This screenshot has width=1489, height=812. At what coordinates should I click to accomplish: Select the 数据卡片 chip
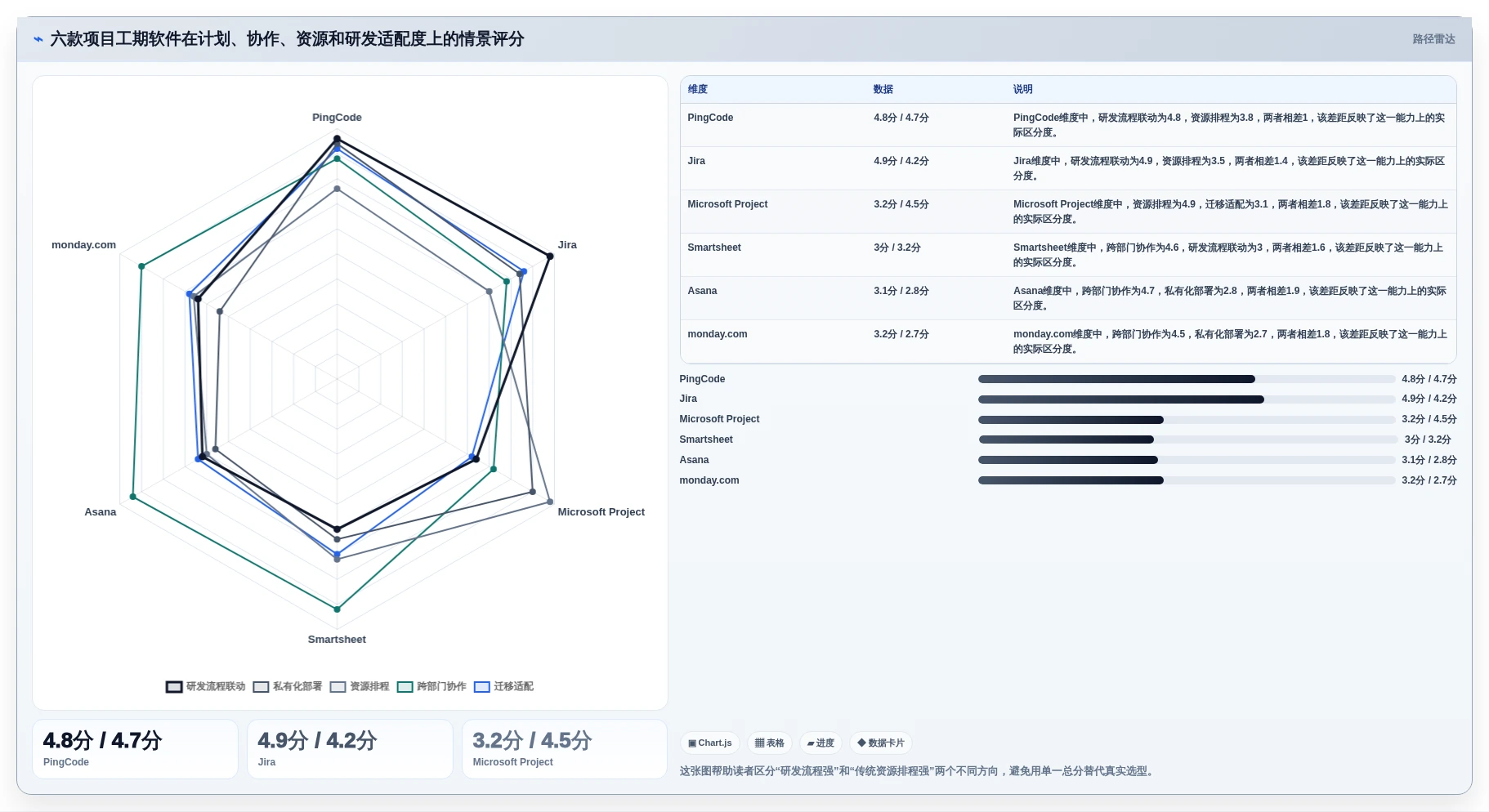[881, 743]
